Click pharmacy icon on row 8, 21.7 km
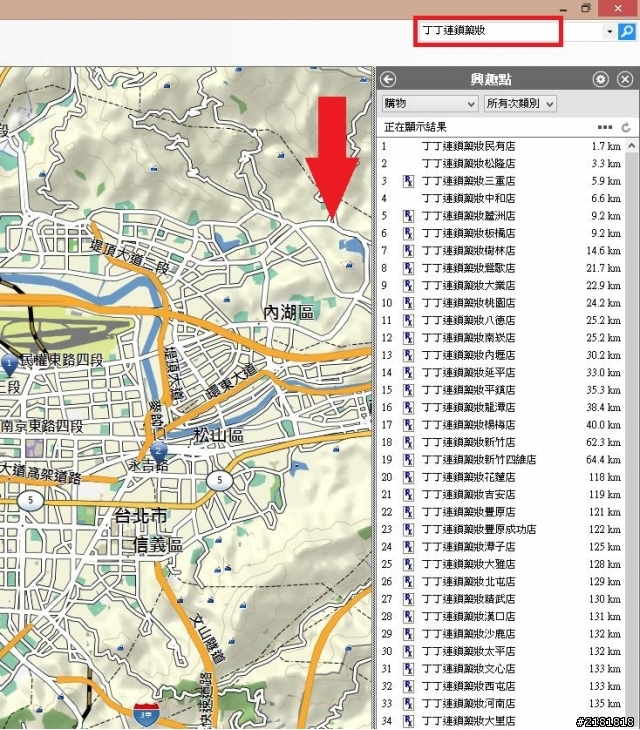Image resolution: width=640 pixels, height=730 pixels. [408, 268]
